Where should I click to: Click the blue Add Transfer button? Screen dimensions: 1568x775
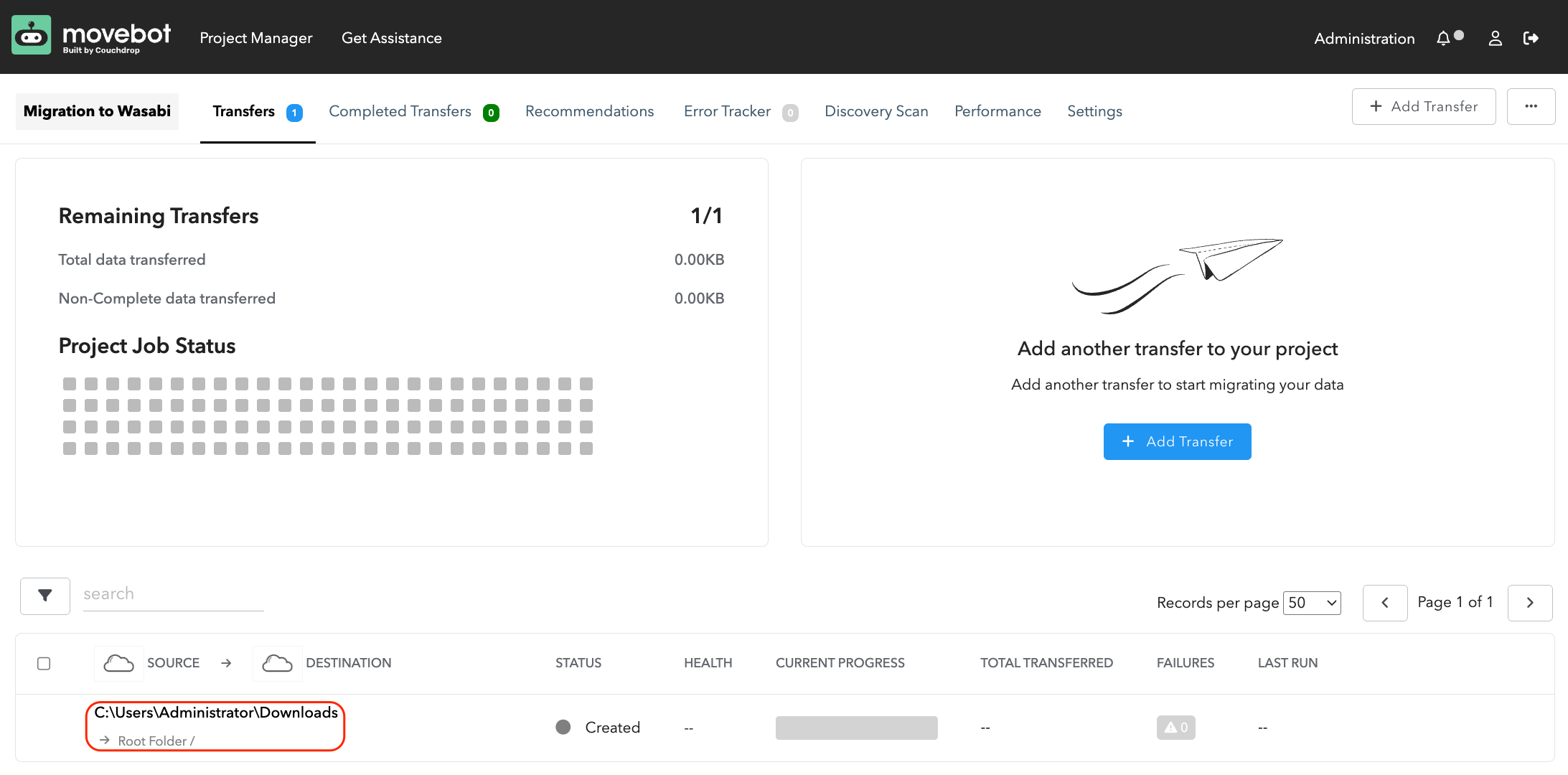pyautogui.click(x=1177, y=441)
